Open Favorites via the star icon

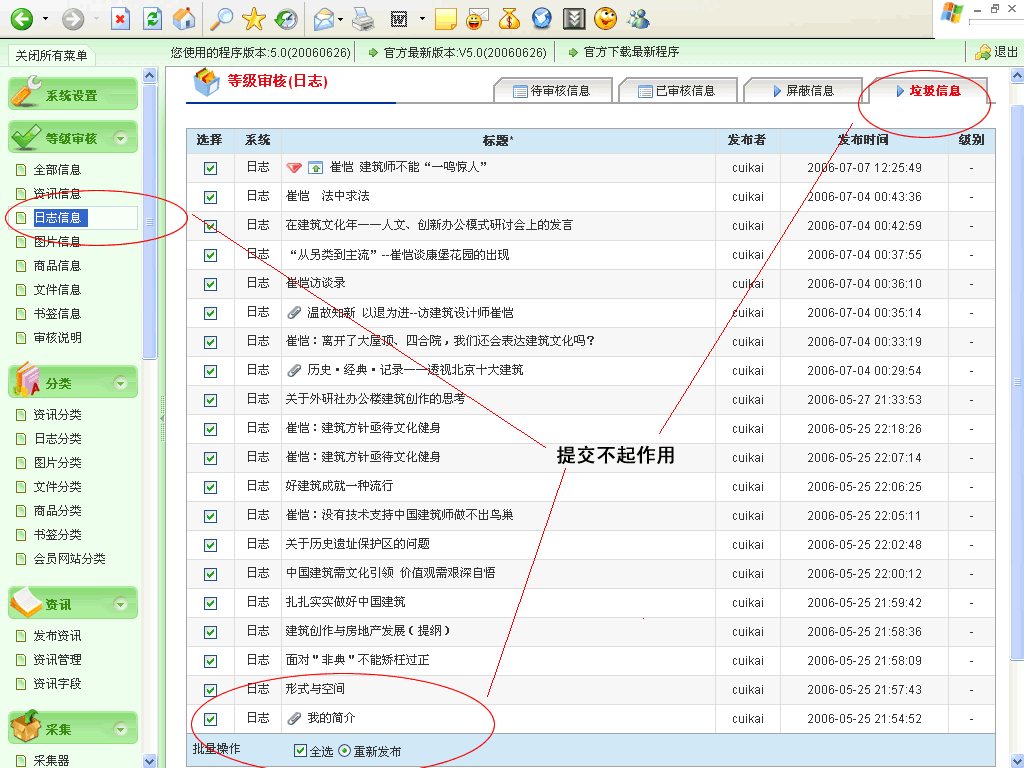[x=254, y=18]
